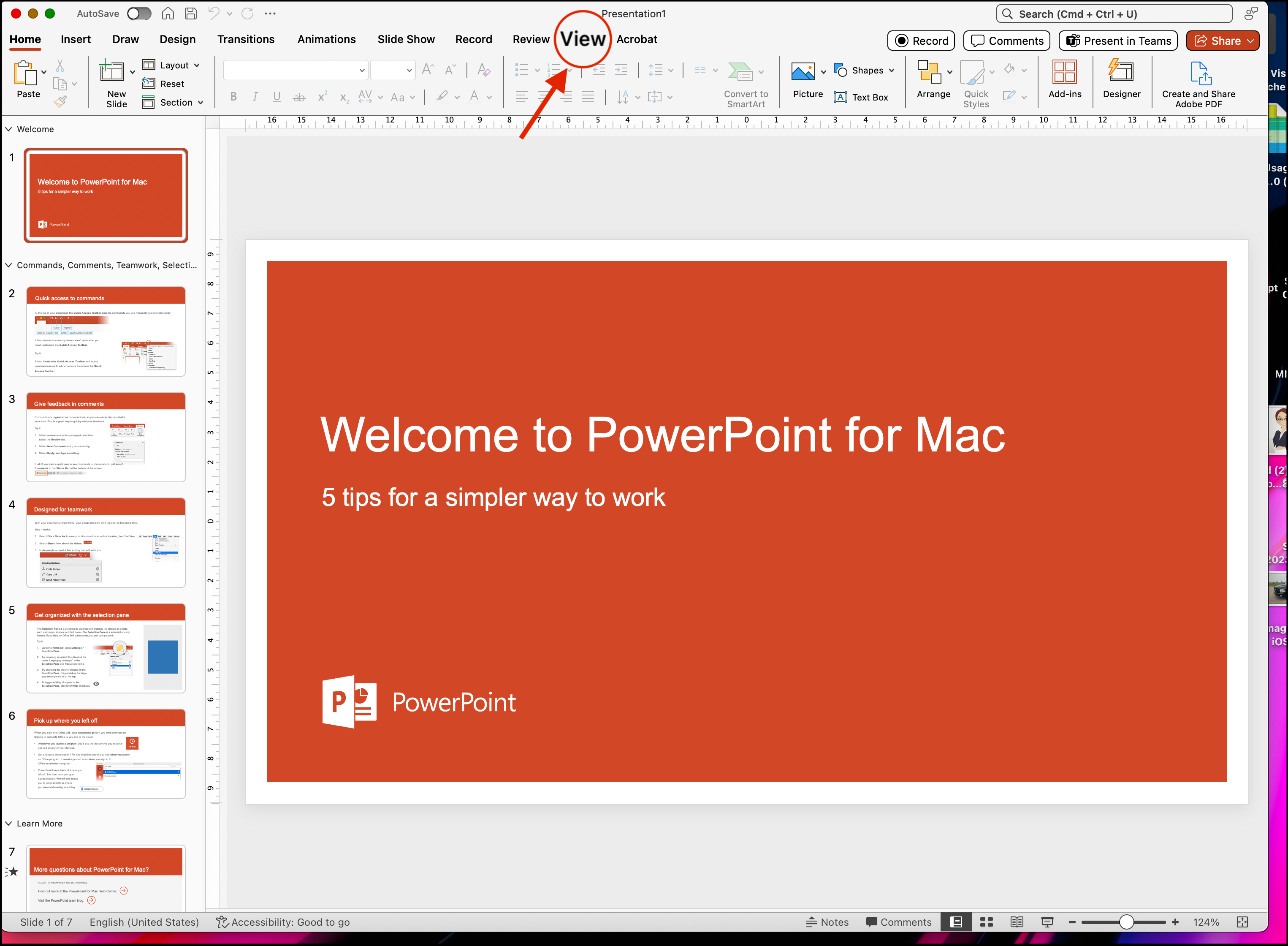Switch to the Transitions tab
The image size is (1288, 946).
click(246, 39)
